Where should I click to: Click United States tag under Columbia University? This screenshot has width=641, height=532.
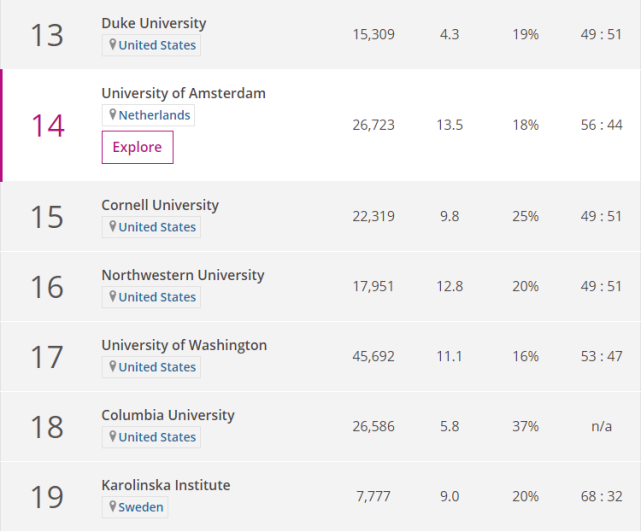(x=157, y=437)
